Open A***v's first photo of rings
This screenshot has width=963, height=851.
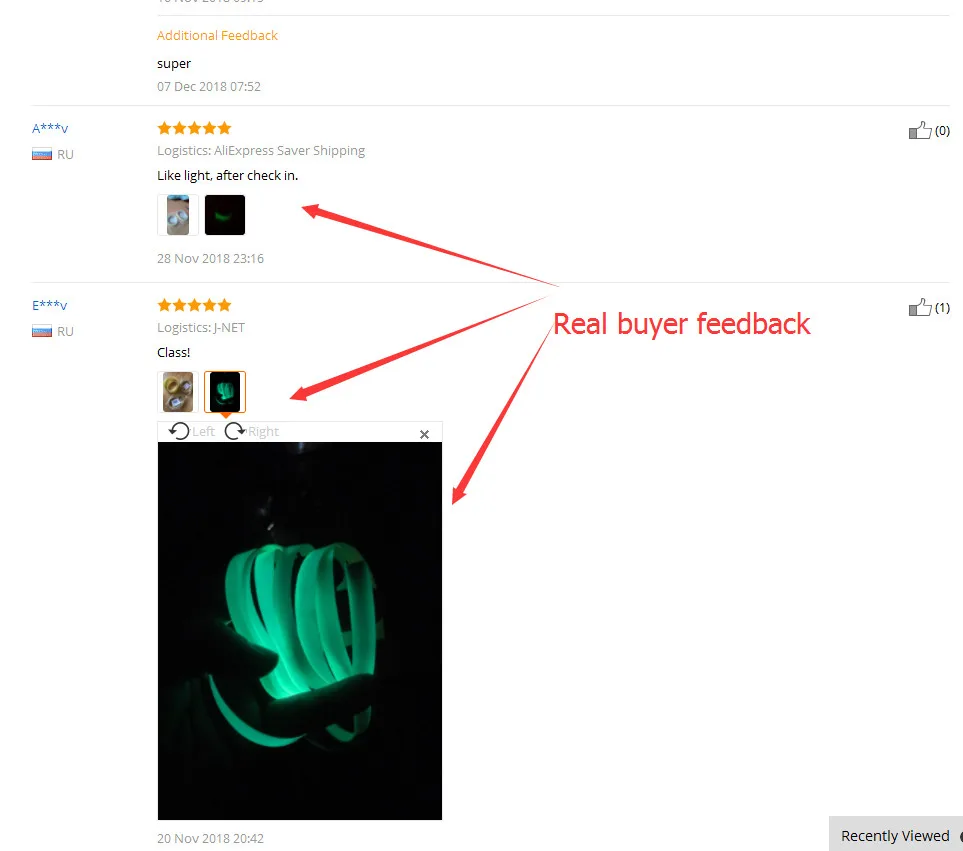tap(178, 215)
